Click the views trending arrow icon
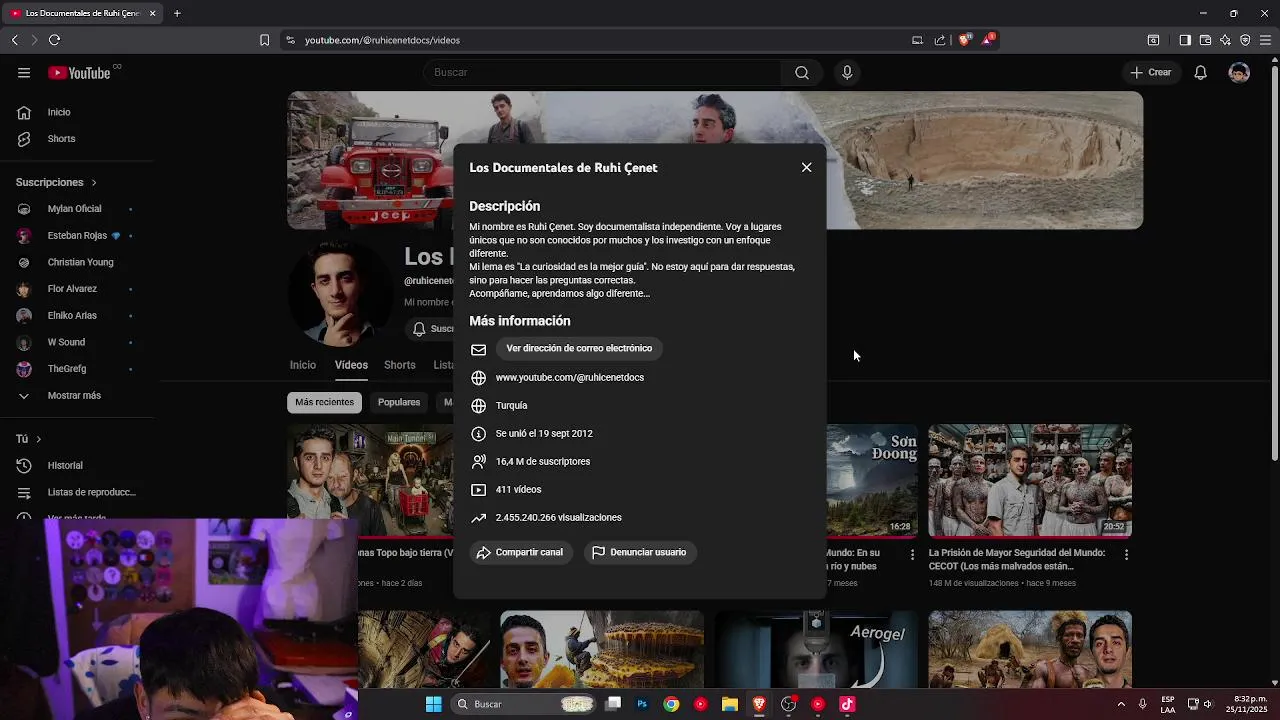1280x720 pixels. (x=478, y=517)
